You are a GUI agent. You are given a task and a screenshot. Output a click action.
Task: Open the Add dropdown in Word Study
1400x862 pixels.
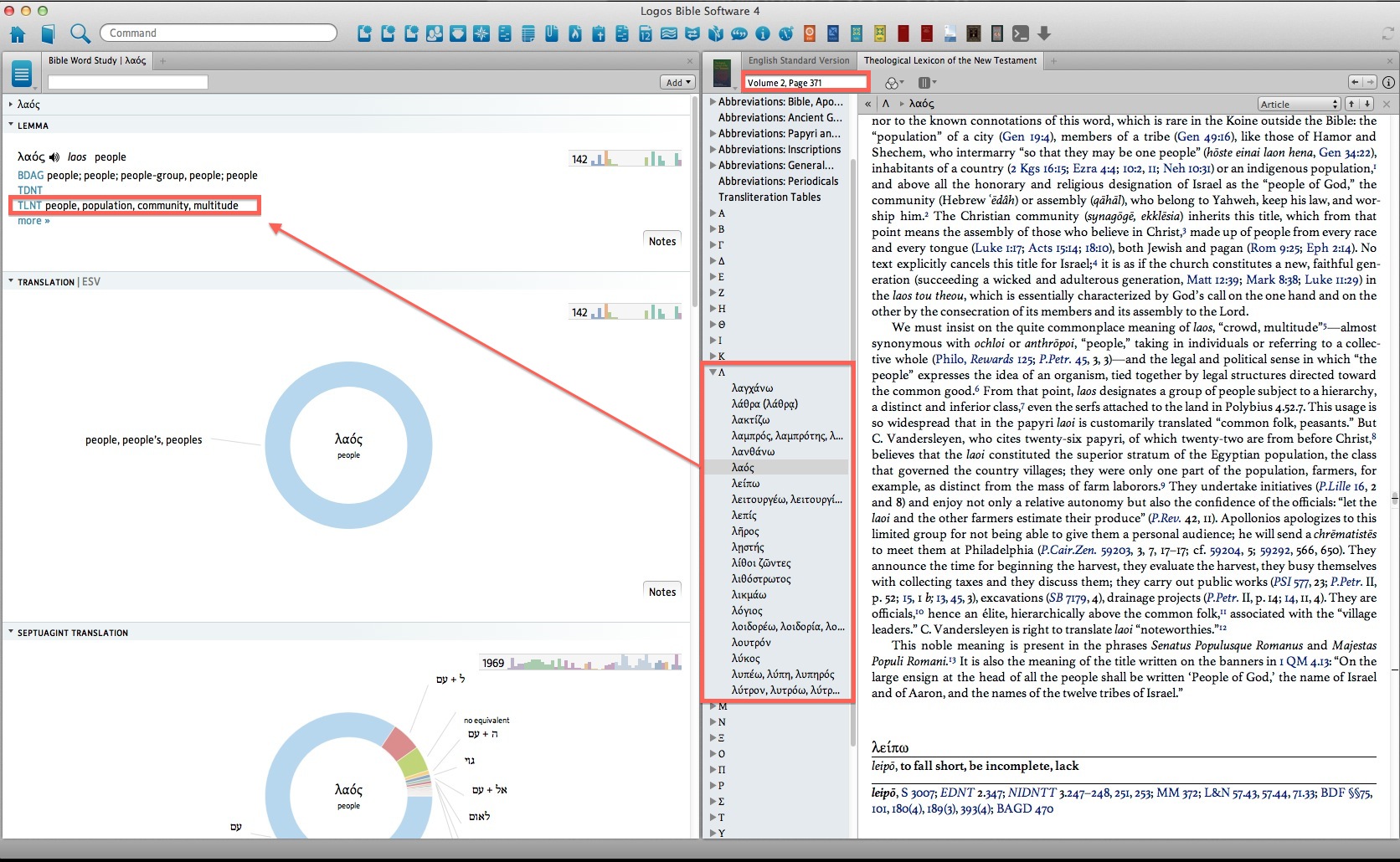pyautogui.click(x=677, y=82)
